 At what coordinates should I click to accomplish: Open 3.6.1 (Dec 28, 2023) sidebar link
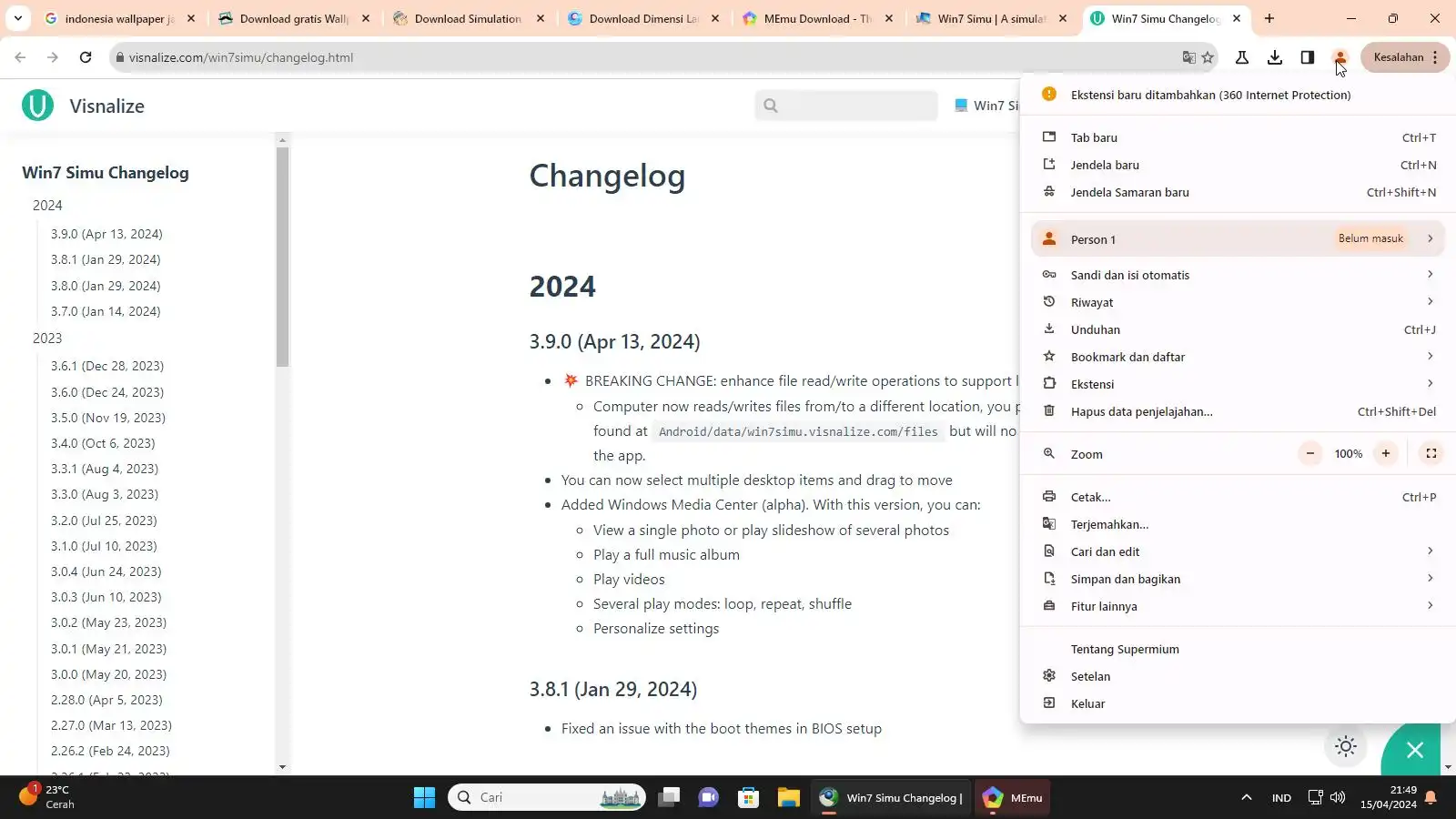point(107,366)
